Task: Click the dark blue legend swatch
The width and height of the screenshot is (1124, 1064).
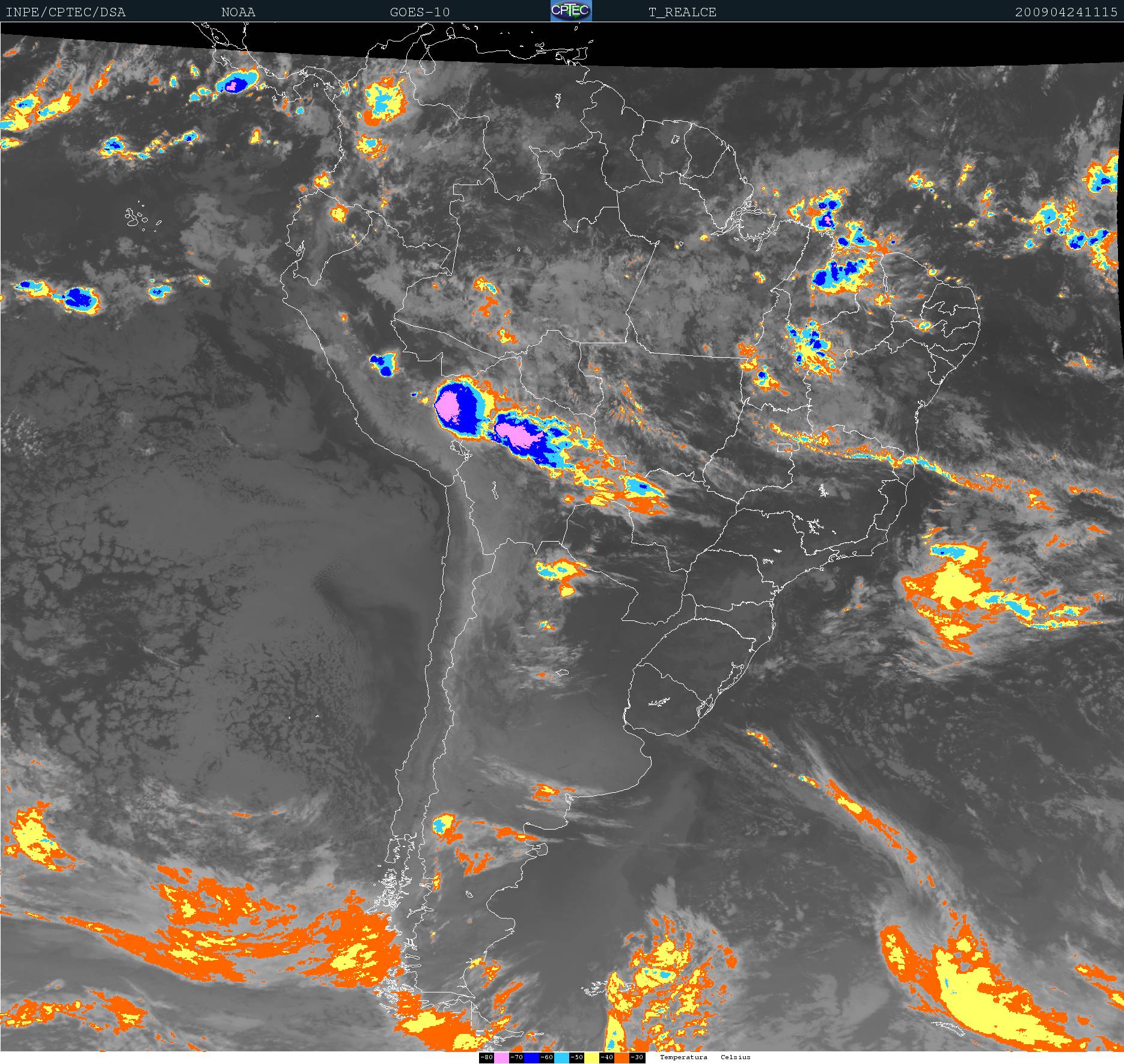Action: (531, 1057)
